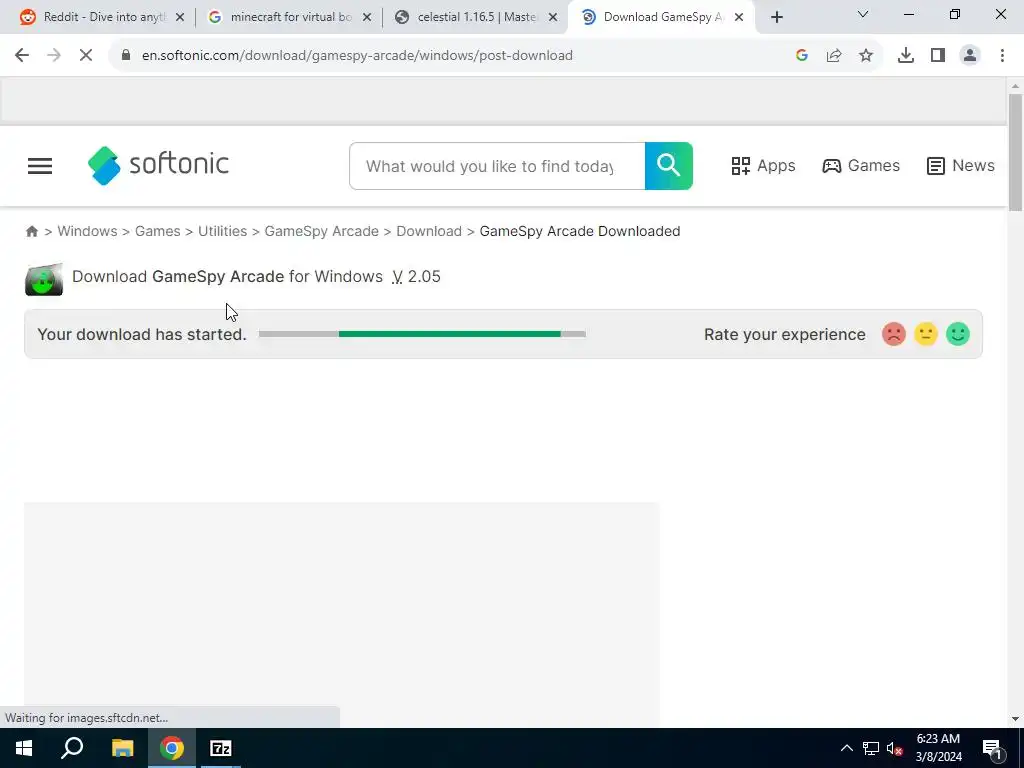
Task: Open the tab search chevron
Action: [x=863, y=14]
